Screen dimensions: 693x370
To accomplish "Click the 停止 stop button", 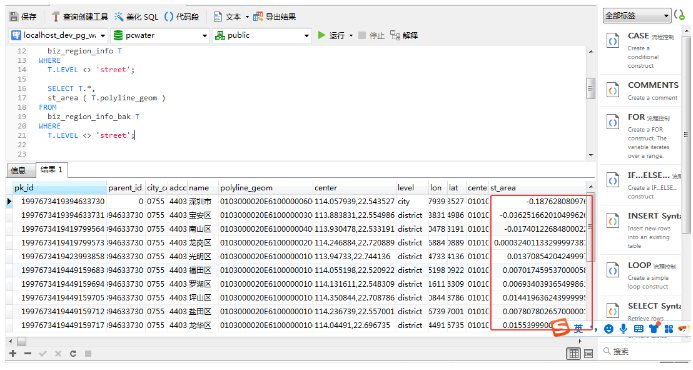I will point(371,35).
